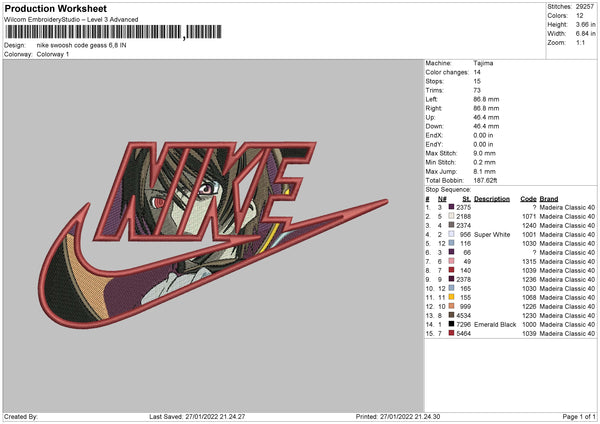This screenshot has height=424, width=600.
Task: Click 'Wilcom EmbroideryStudio – Level 3 Advanced' text
Action: coord(71,20)
